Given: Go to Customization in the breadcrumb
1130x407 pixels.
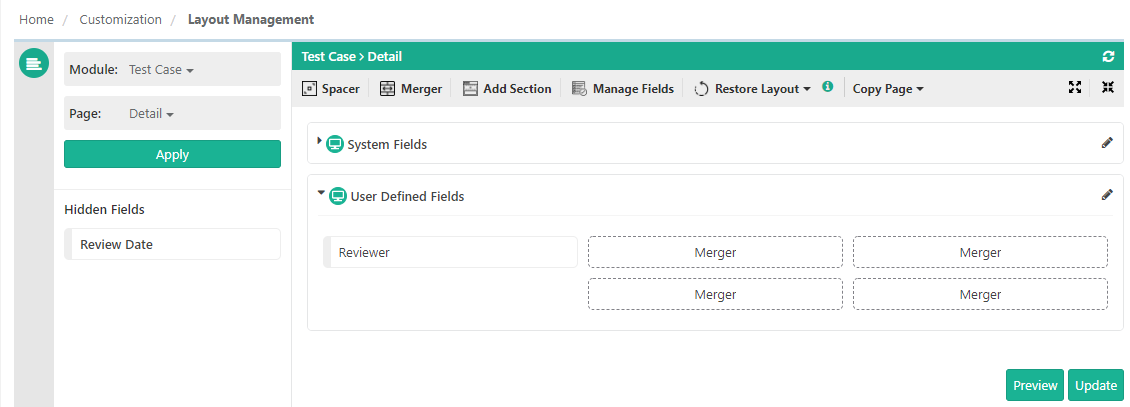Looking at the screenshot, I should [x=120, y=19].
